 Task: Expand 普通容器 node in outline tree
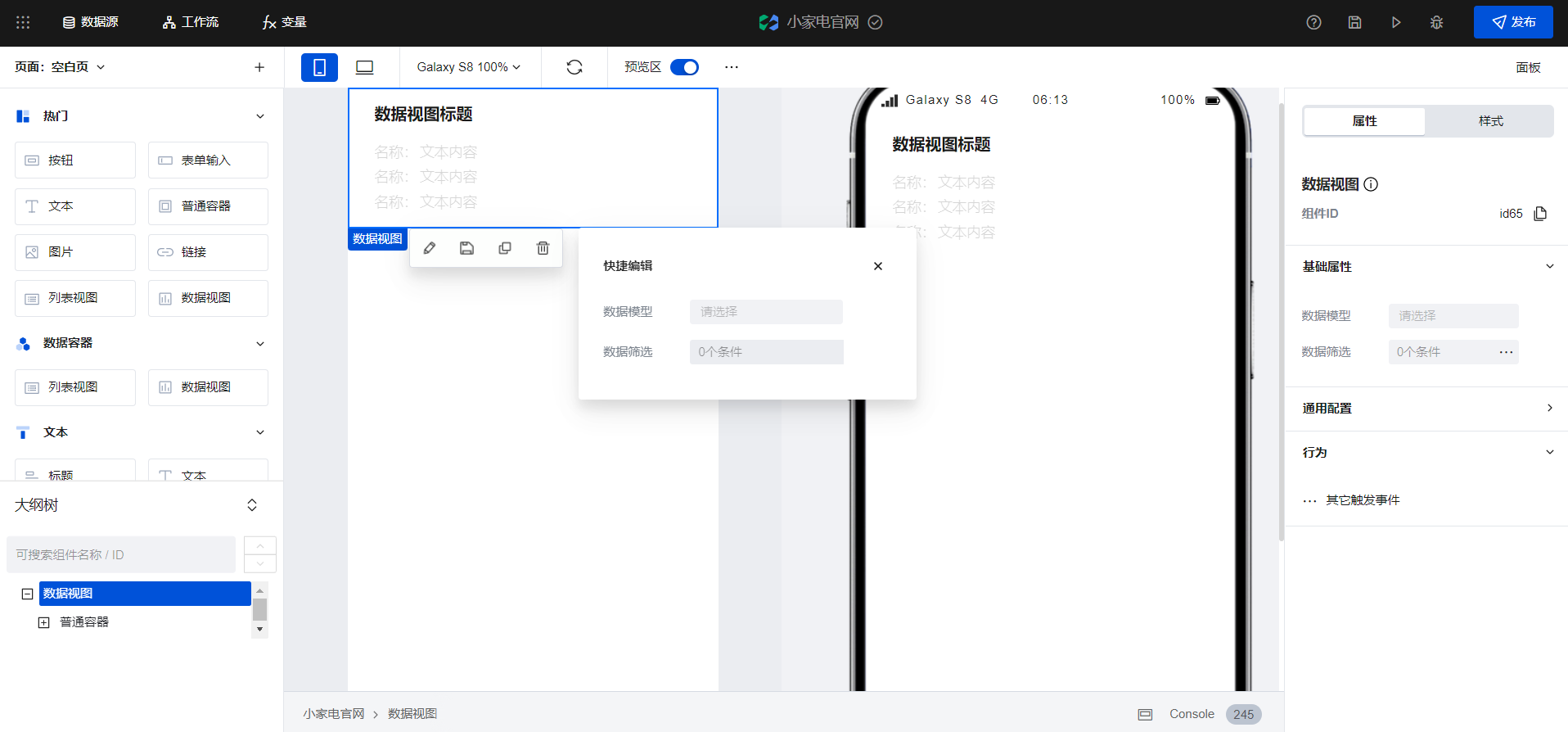pyautogui.click(x=44, y=622)
